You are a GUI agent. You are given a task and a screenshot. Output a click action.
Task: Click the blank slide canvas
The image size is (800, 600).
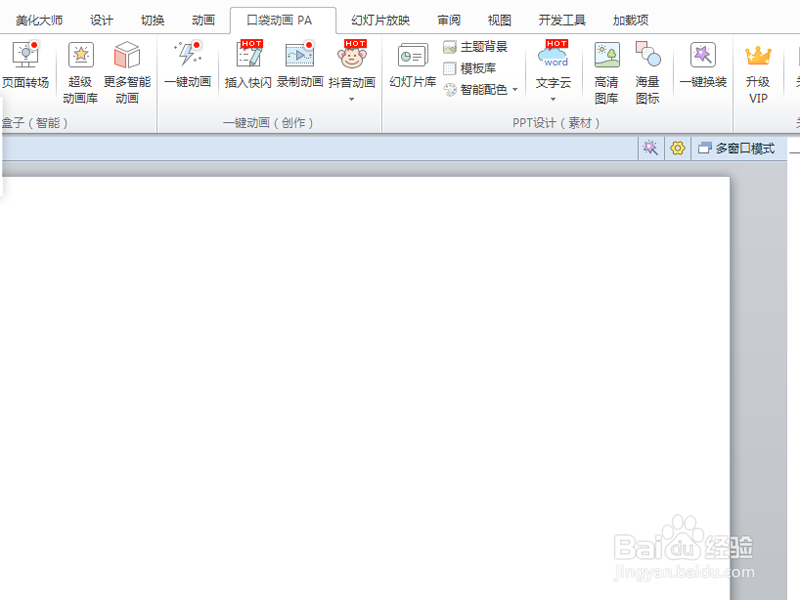[x=365, y=388]
